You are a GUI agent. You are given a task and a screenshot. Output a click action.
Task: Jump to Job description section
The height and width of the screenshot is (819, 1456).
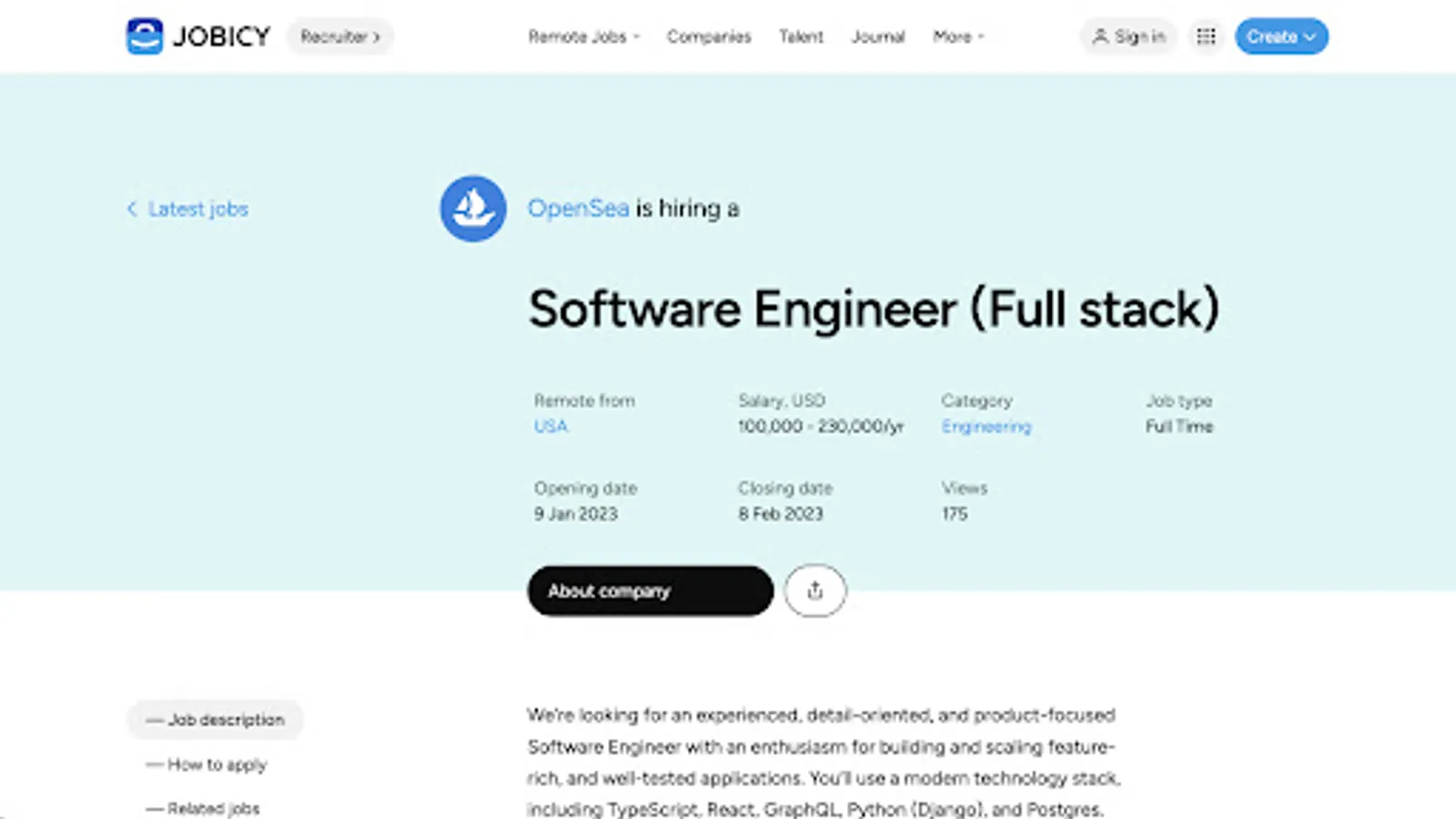[215, 720]
